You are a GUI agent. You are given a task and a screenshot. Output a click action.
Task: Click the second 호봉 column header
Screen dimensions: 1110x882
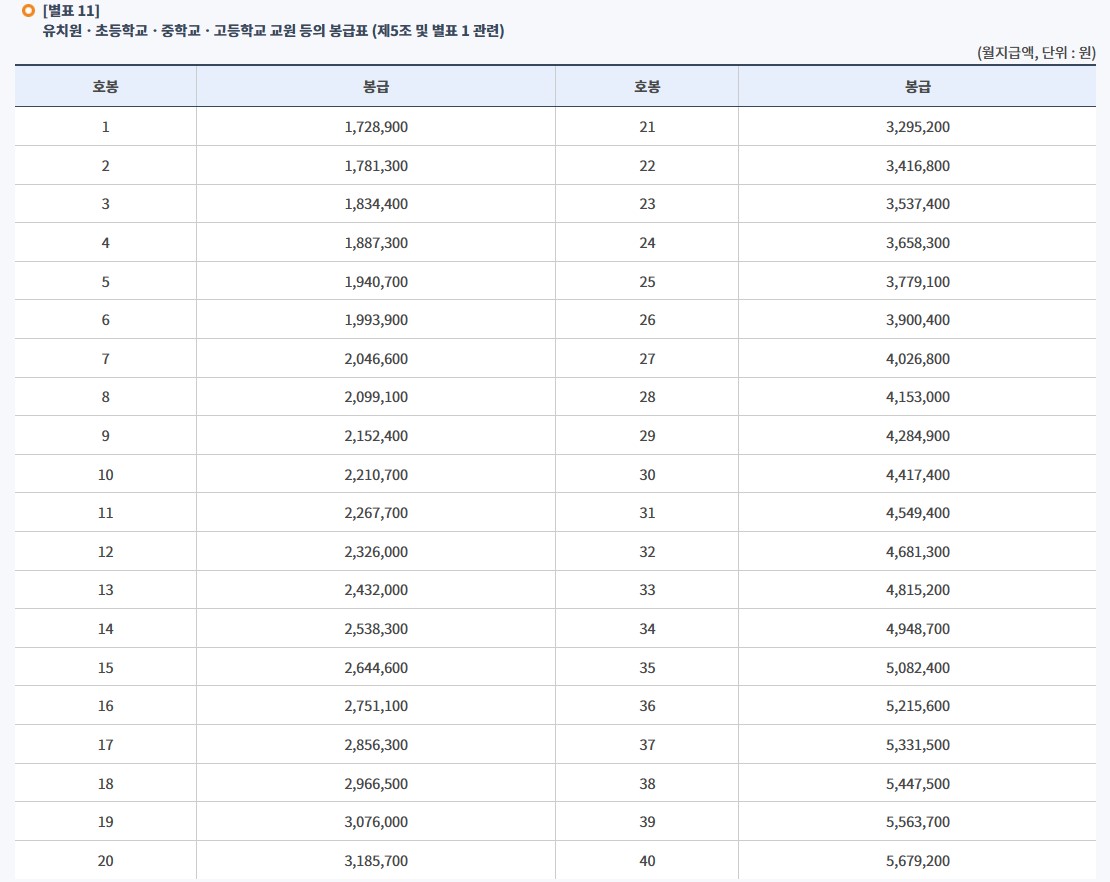click(647, 86)
